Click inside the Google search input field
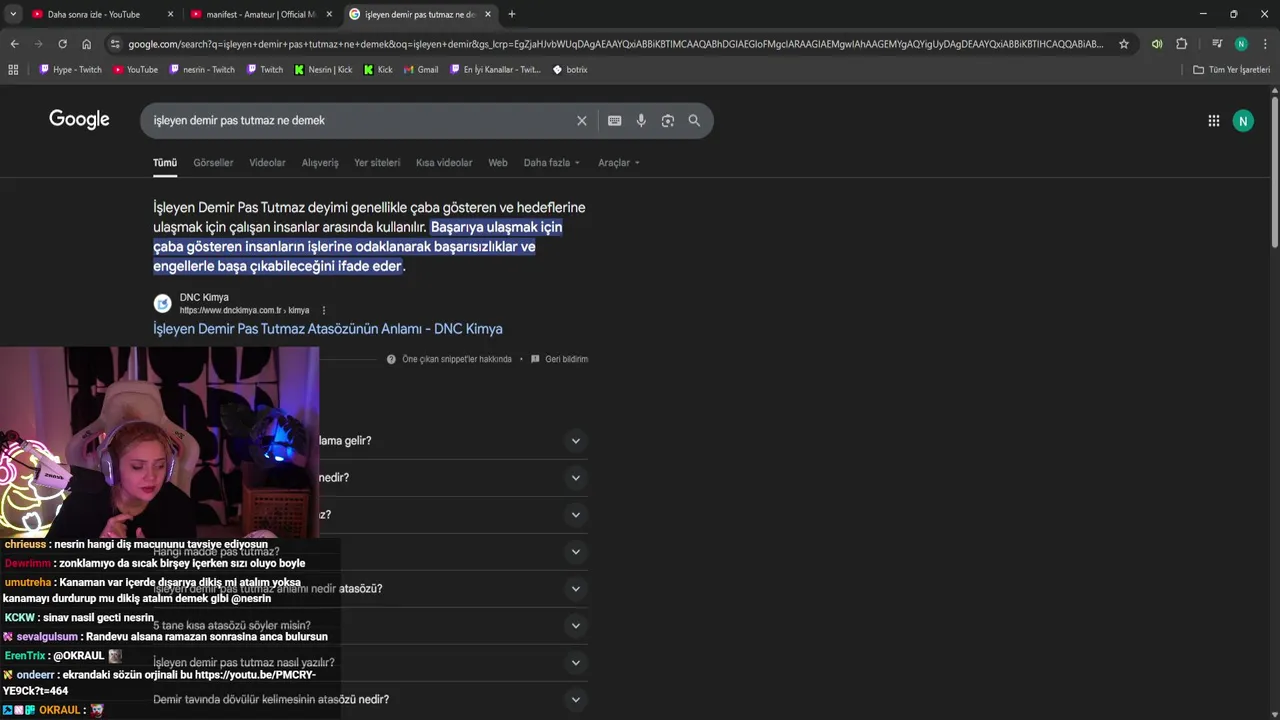This screenshot has height=720, width=1280. 360,121
